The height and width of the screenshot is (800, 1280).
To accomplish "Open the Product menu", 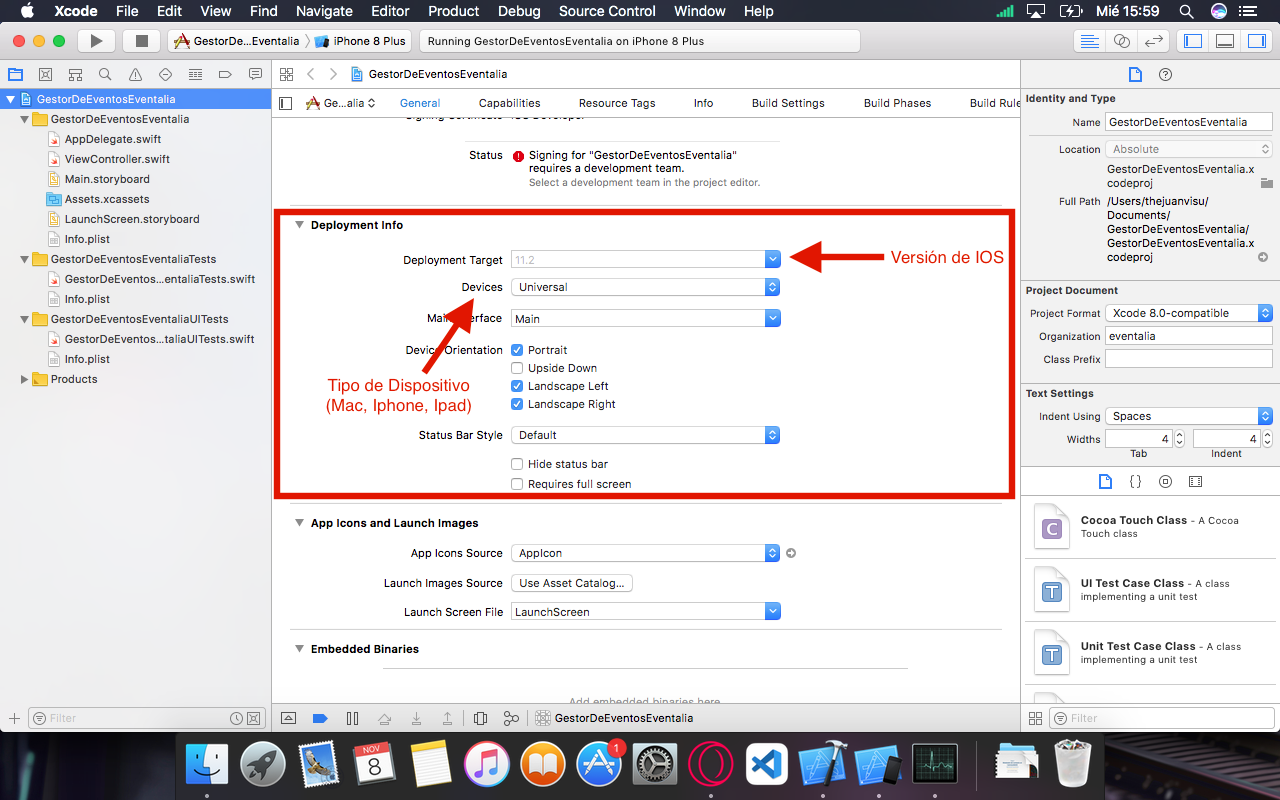I will (x=453, y=11).
